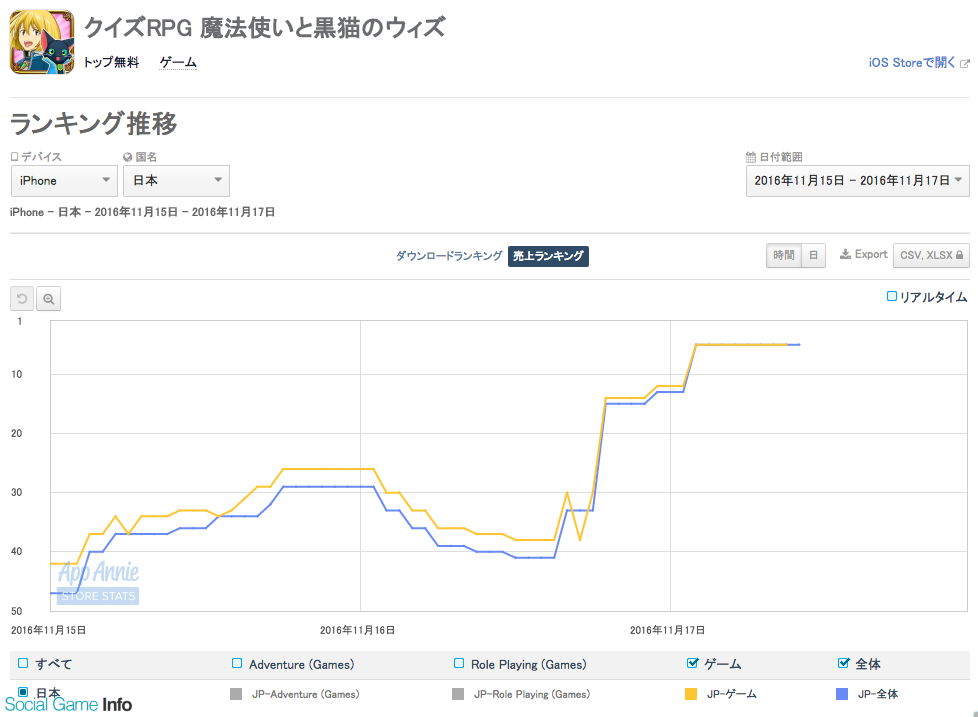Toggle the 日本 country checkbox

pos(23,691)
